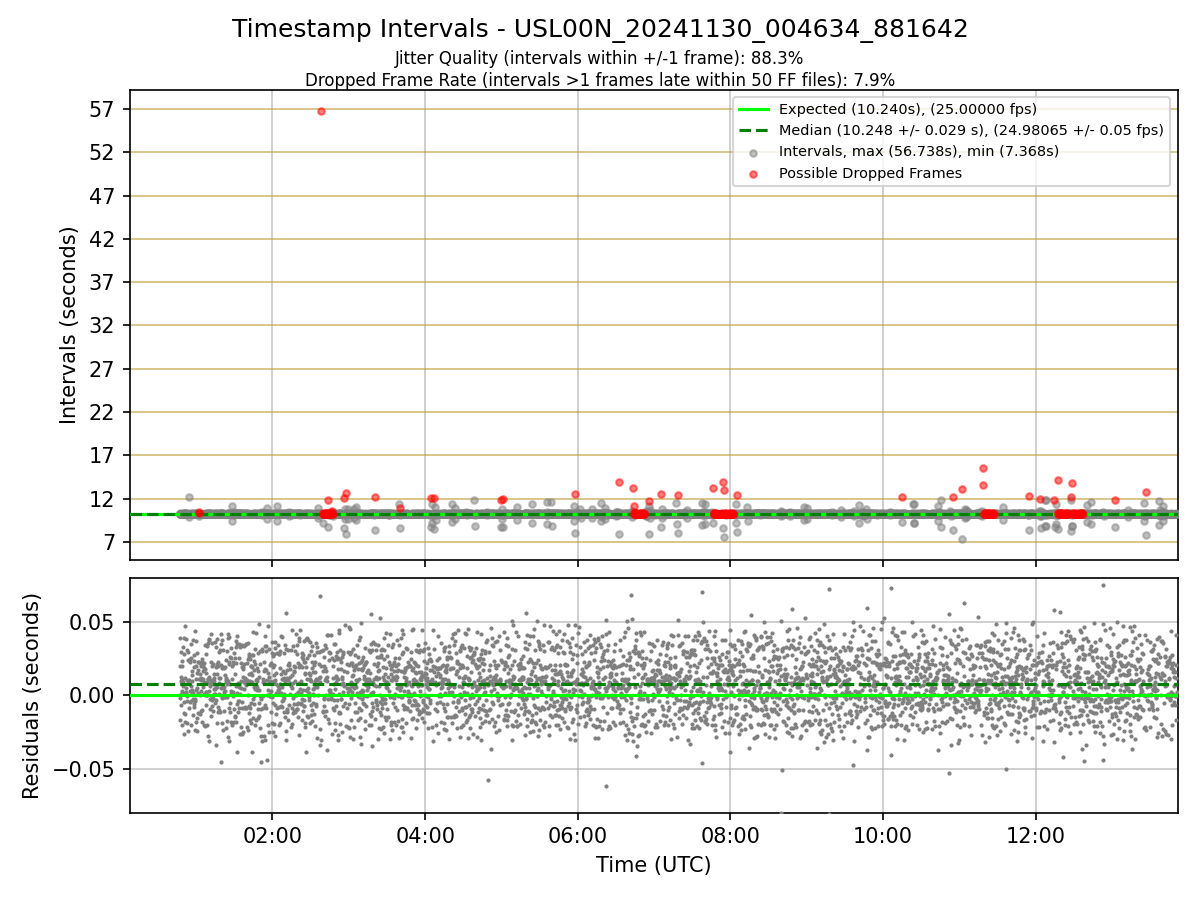Click the 12:00 tick label on the time axis
The image size is (1200, 900).
point(1035,836)
